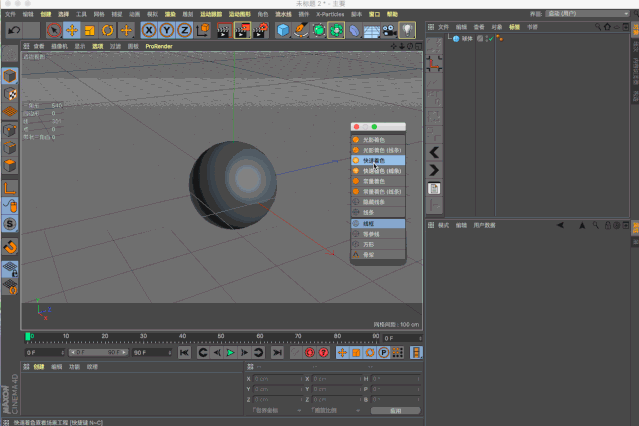This screenshot has height=426, width=639.
Task: Open X-Particles menu in menu bar
Action: [330, 14]
